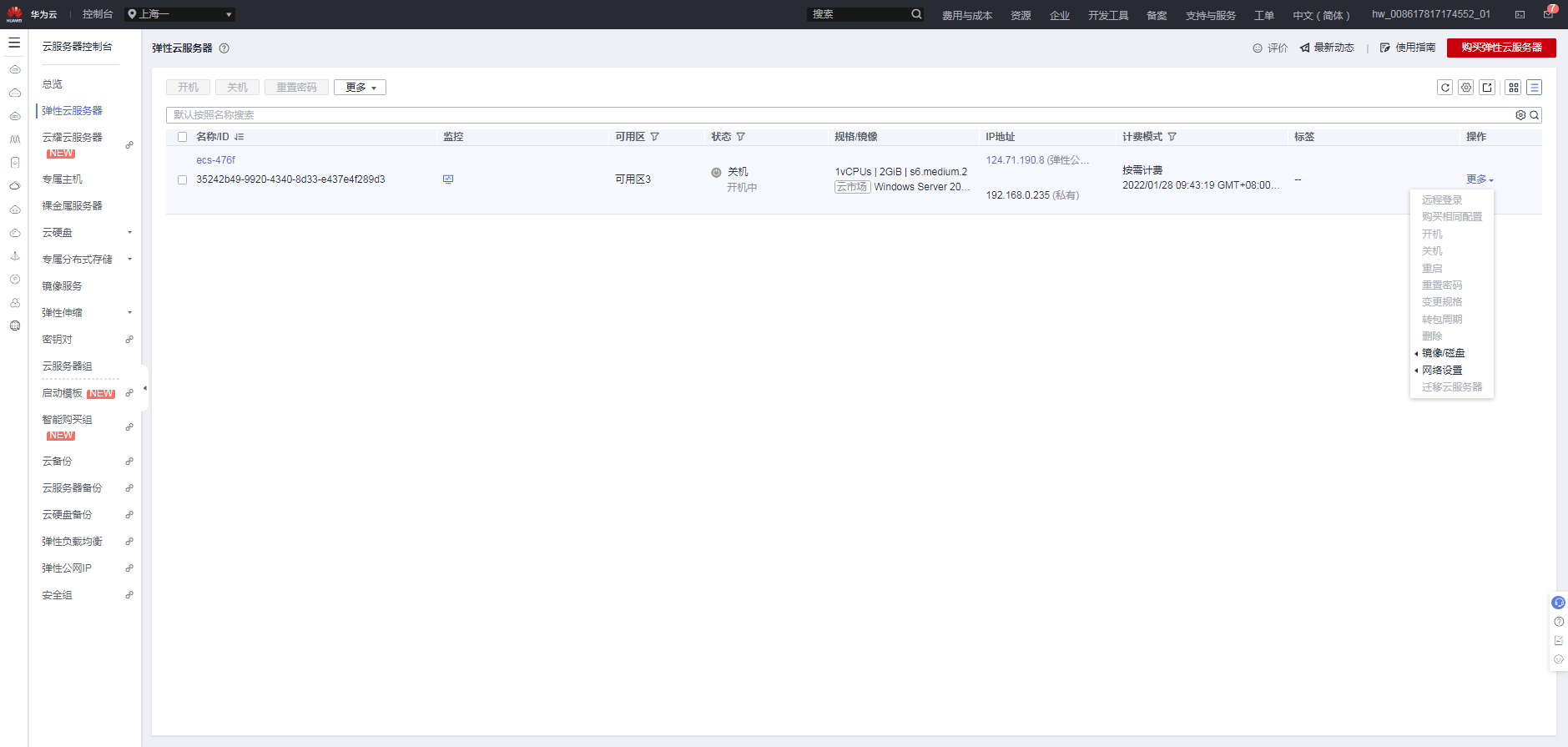Image resolution: width=1568 pixels, height=747 pixels.
Task: Switch to list view
Action: [x=1535, y=88]
